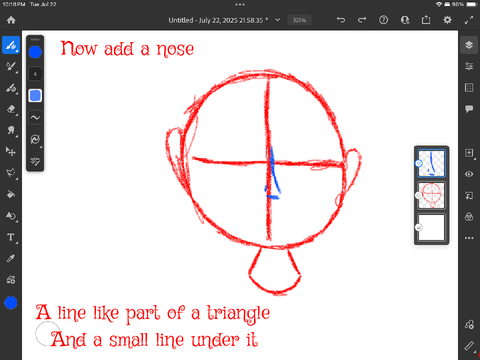
Task: Click the battery status indicator
Action: [472, 4]
